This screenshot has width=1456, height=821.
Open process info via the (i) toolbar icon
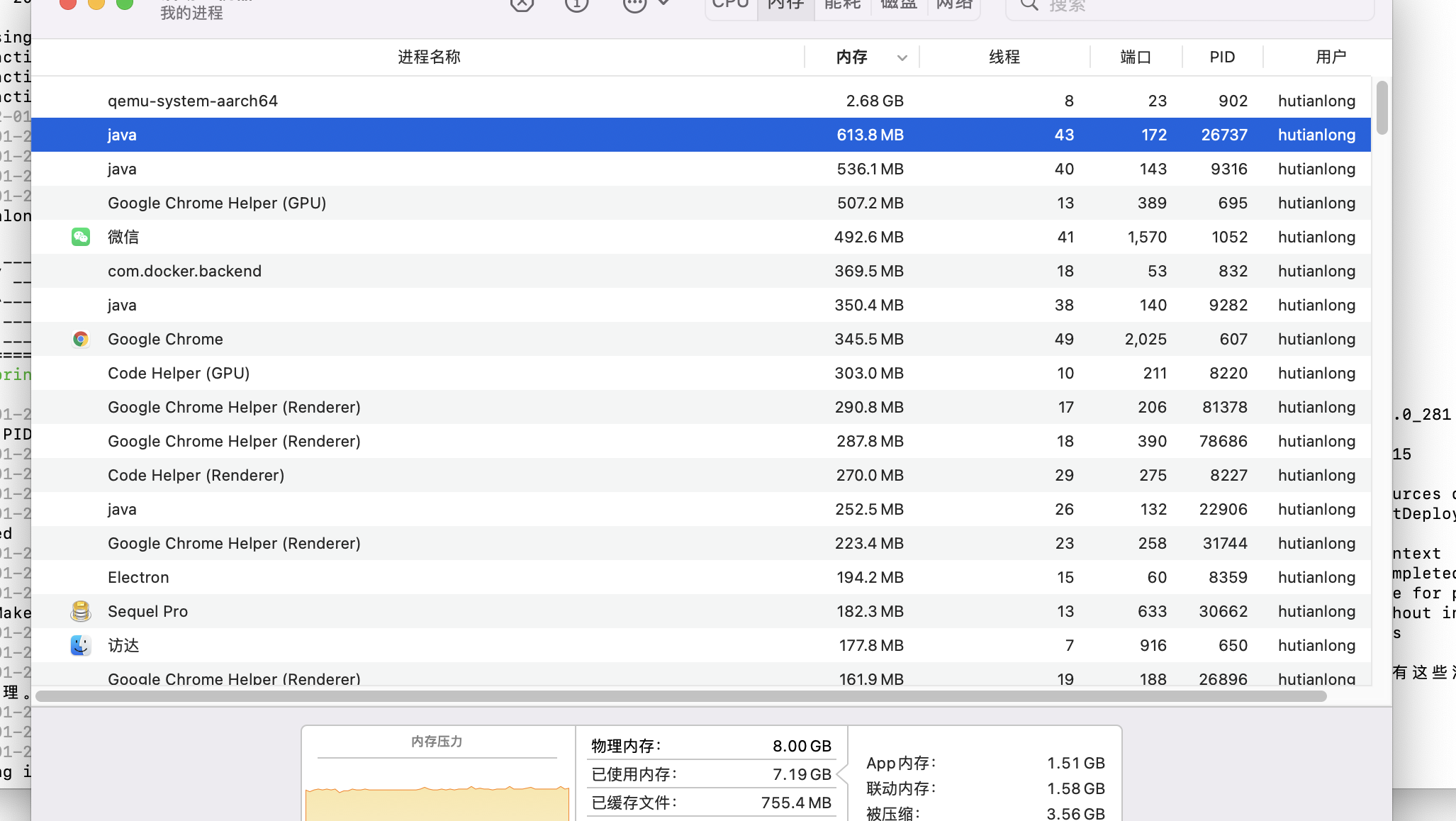(576, 6)
